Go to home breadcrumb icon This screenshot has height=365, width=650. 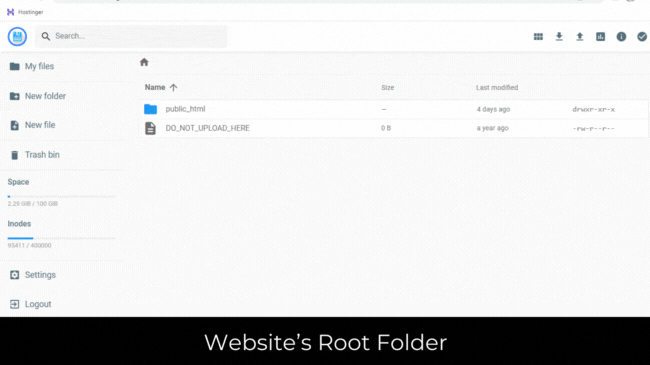pyautogui.click(x=144, y=62)
